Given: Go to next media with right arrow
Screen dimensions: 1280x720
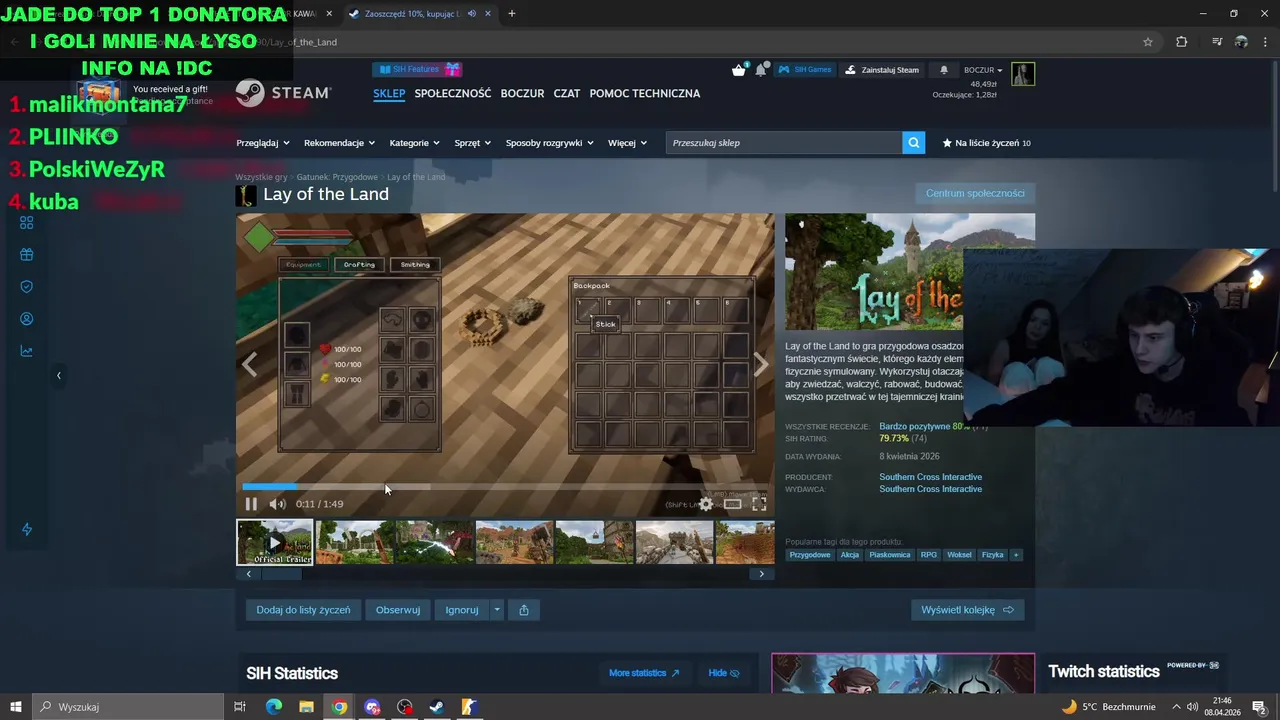Looking at the screenshot, I should coord(761,365).
